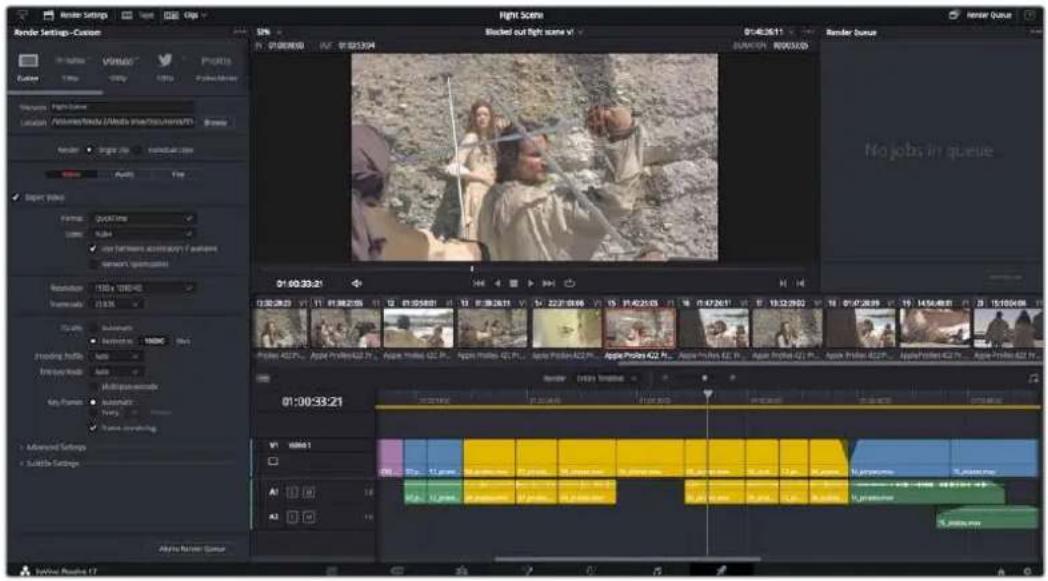Select the Vimeo render preset
Screen dimensions: 1048x581
click(x=118, y=68)
